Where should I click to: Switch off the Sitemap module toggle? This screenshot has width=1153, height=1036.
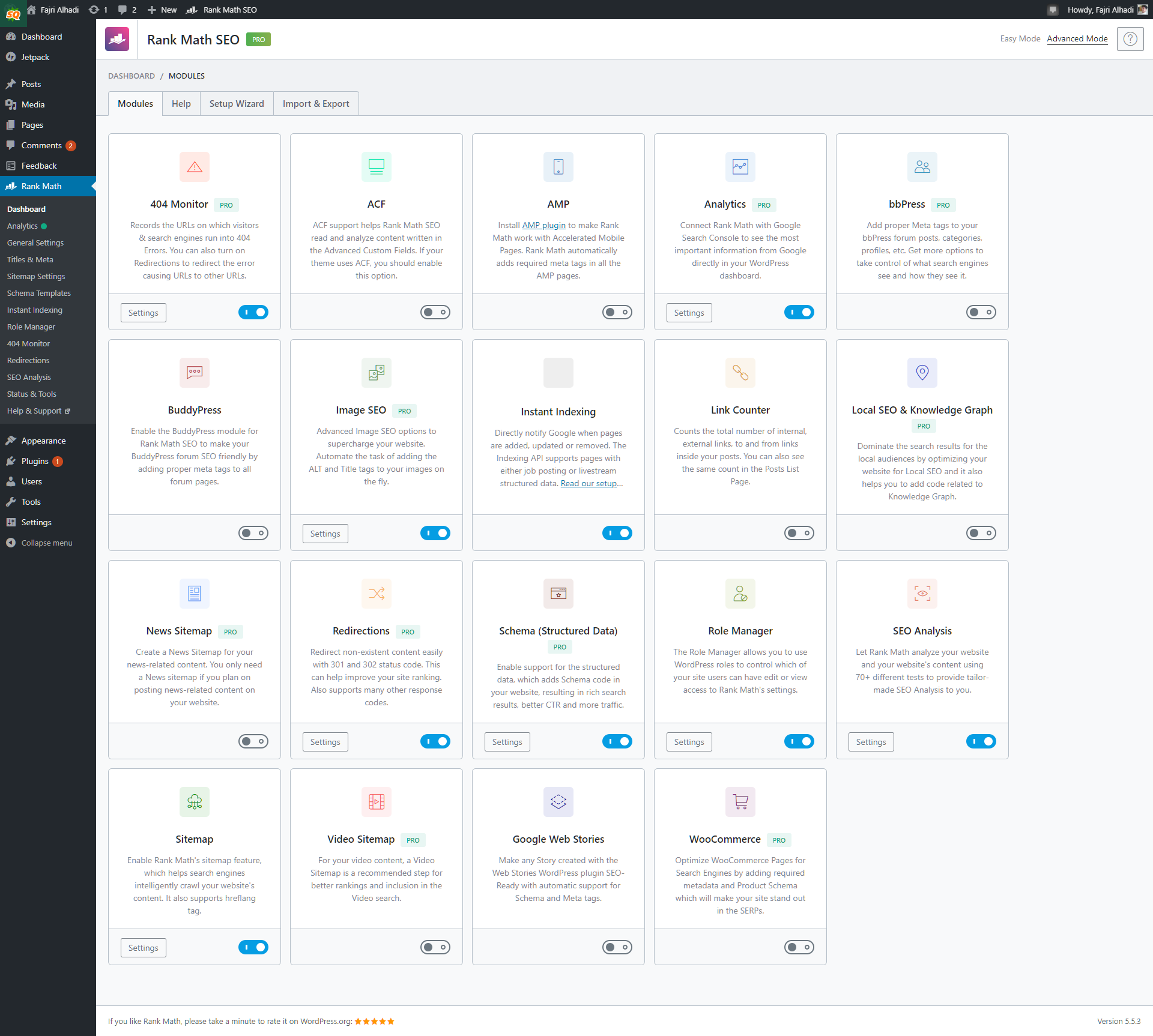tap(253, 947)
